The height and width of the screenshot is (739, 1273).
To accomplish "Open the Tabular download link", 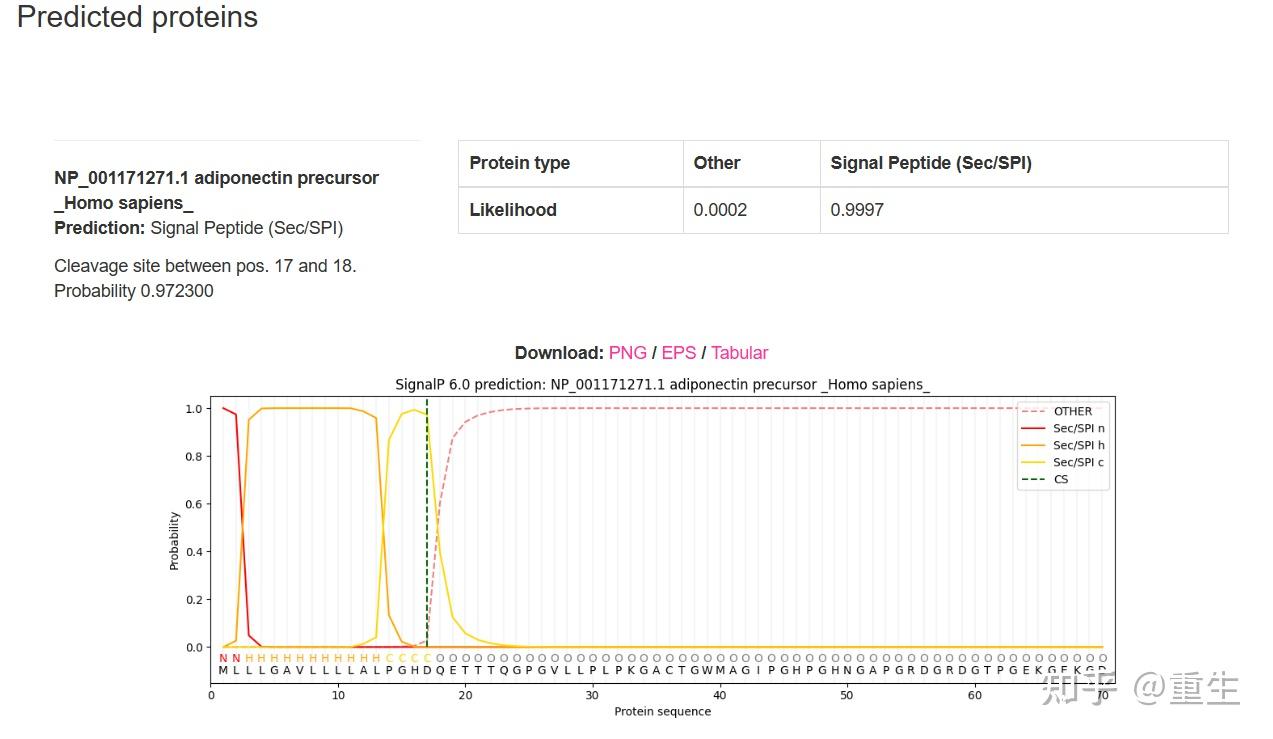I will click(739, 353).
